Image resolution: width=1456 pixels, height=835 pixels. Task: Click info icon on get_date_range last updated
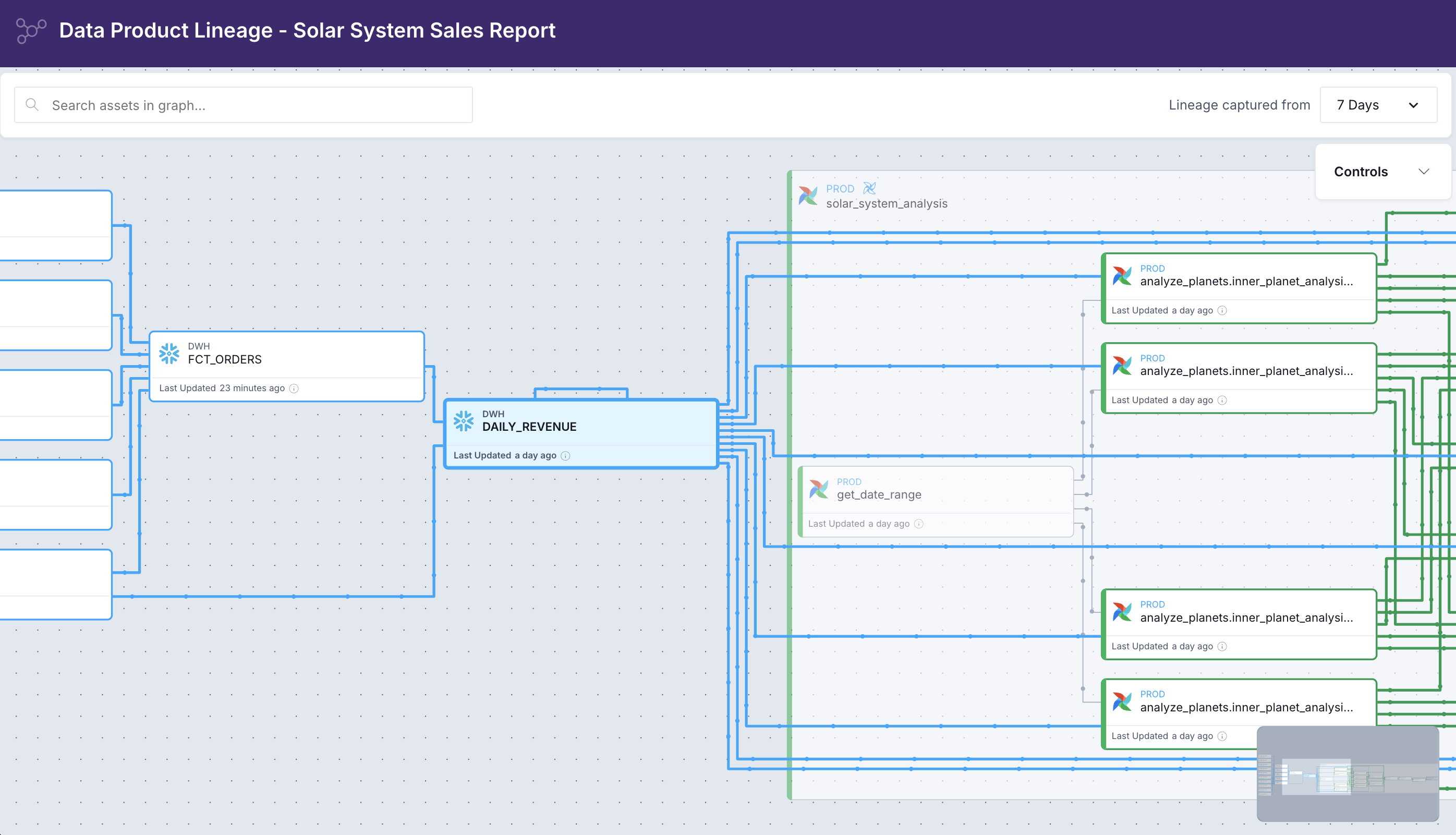pyautogui.click(x=919, y=524)
